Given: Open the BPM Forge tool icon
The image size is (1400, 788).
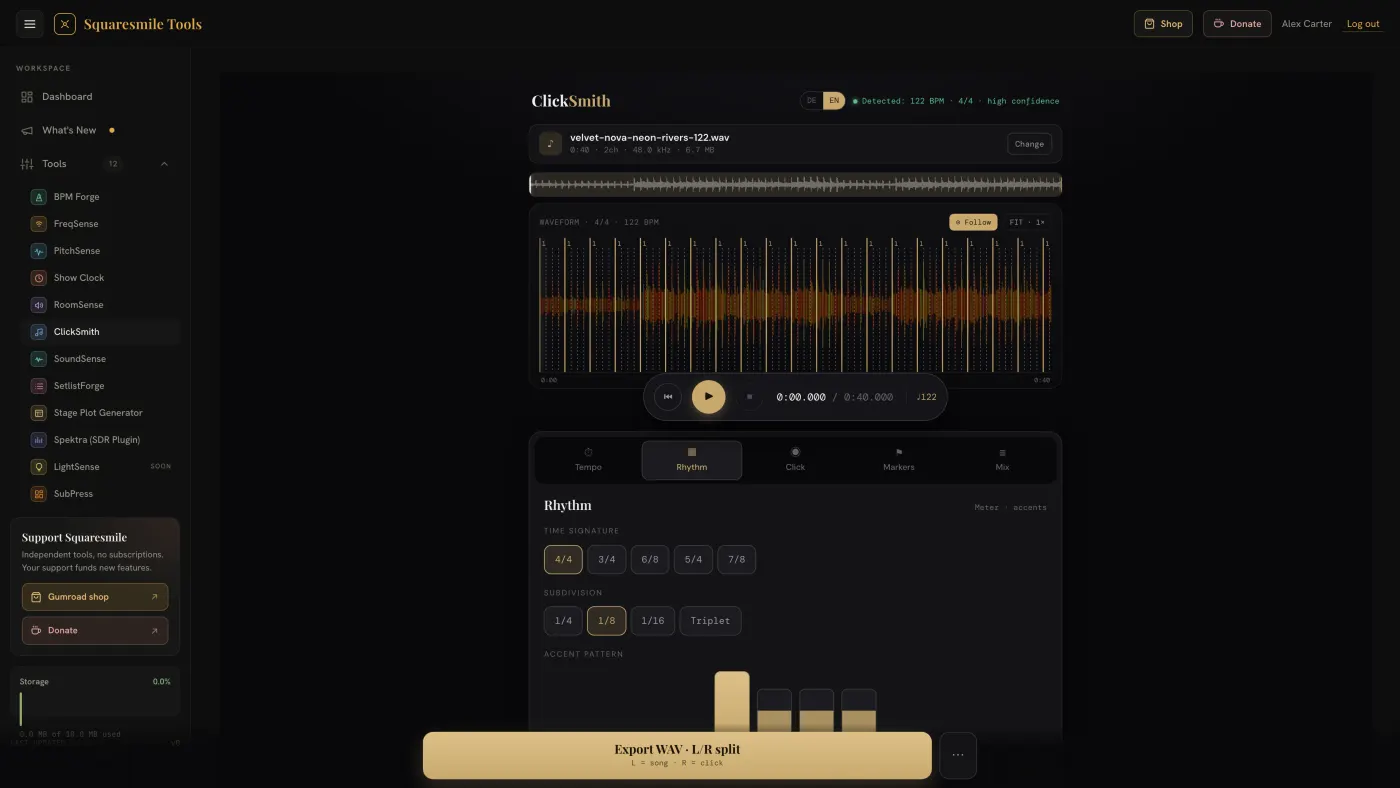Looking at the screenshot, I should click(x=39, y=197).
